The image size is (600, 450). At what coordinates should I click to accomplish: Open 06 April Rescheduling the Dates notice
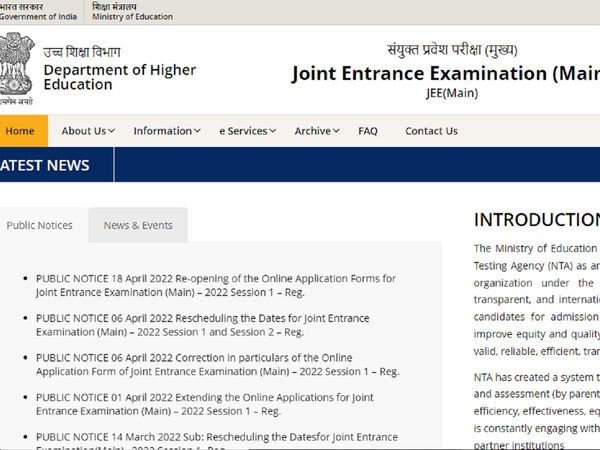click(203, 325)
